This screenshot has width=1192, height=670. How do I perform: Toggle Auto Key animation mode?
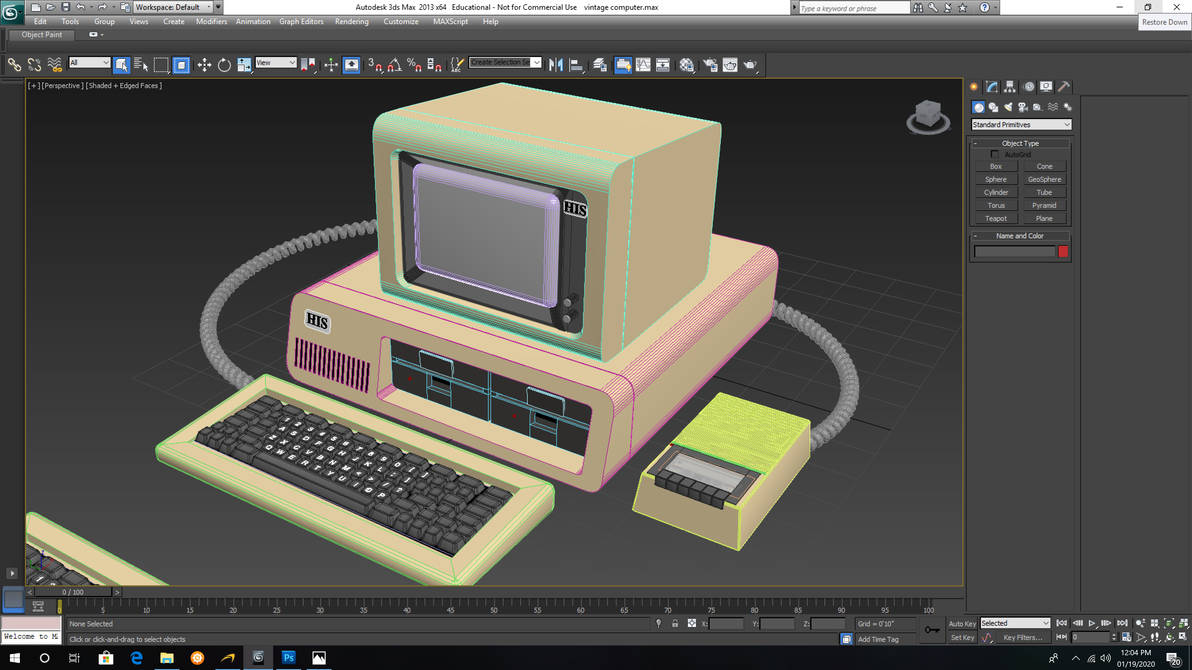[x=962, y=624]
